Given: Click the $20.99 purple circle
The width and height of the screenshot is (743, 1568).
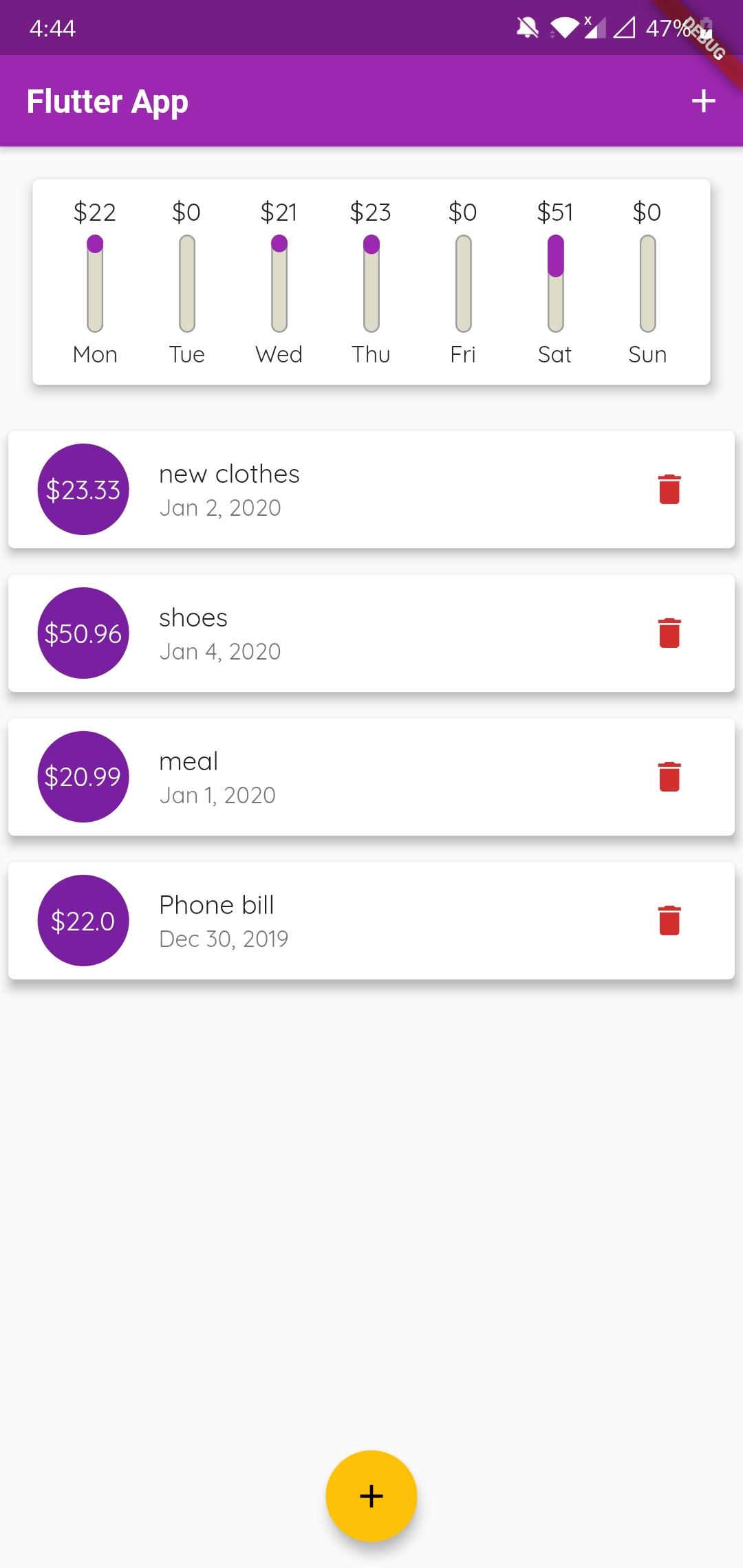Looking at the screenshot, I should click(x=83, y=777).
